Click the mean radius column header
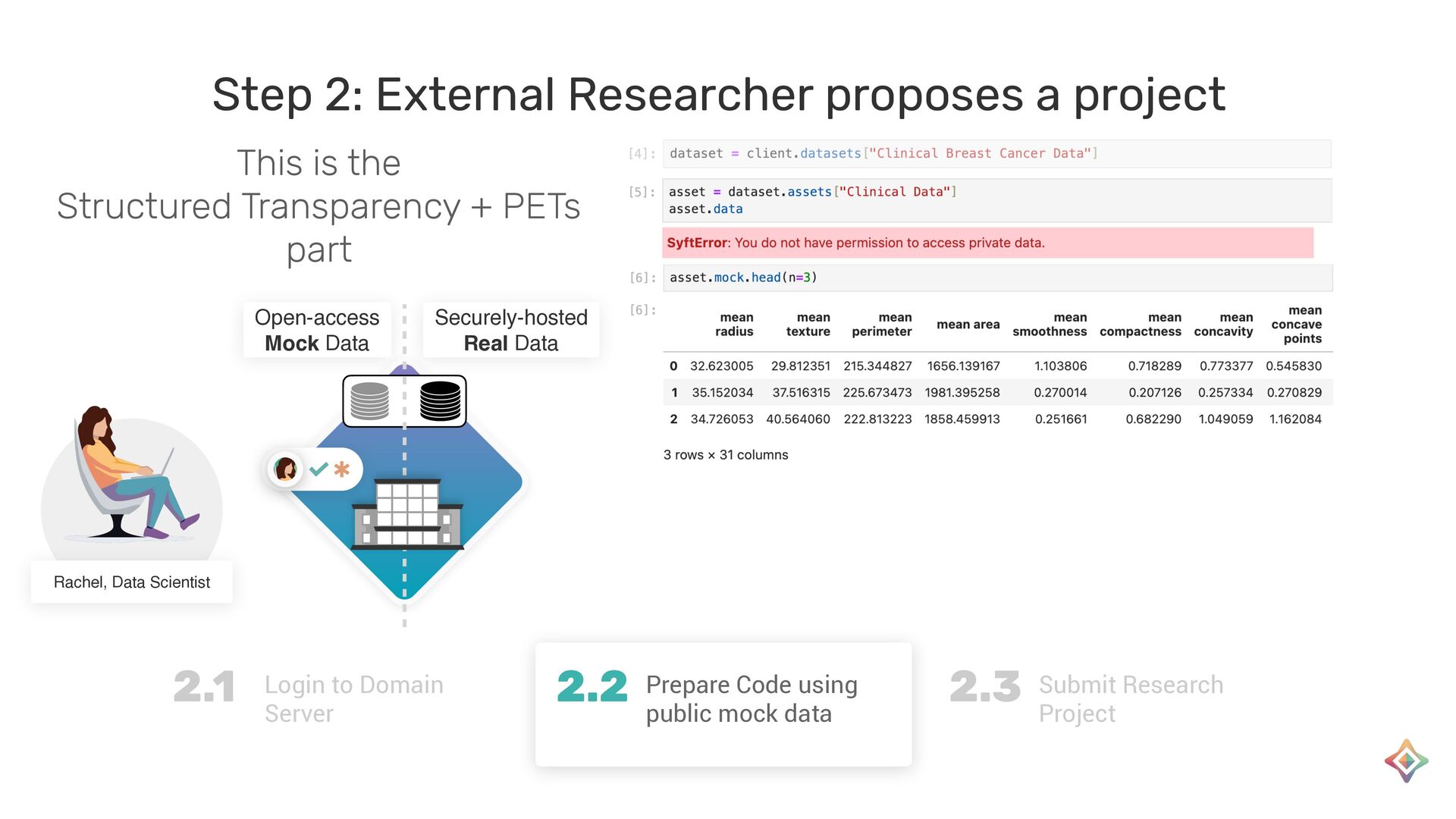Screen dimensions: 1456x819 click(x=734, y=325)
